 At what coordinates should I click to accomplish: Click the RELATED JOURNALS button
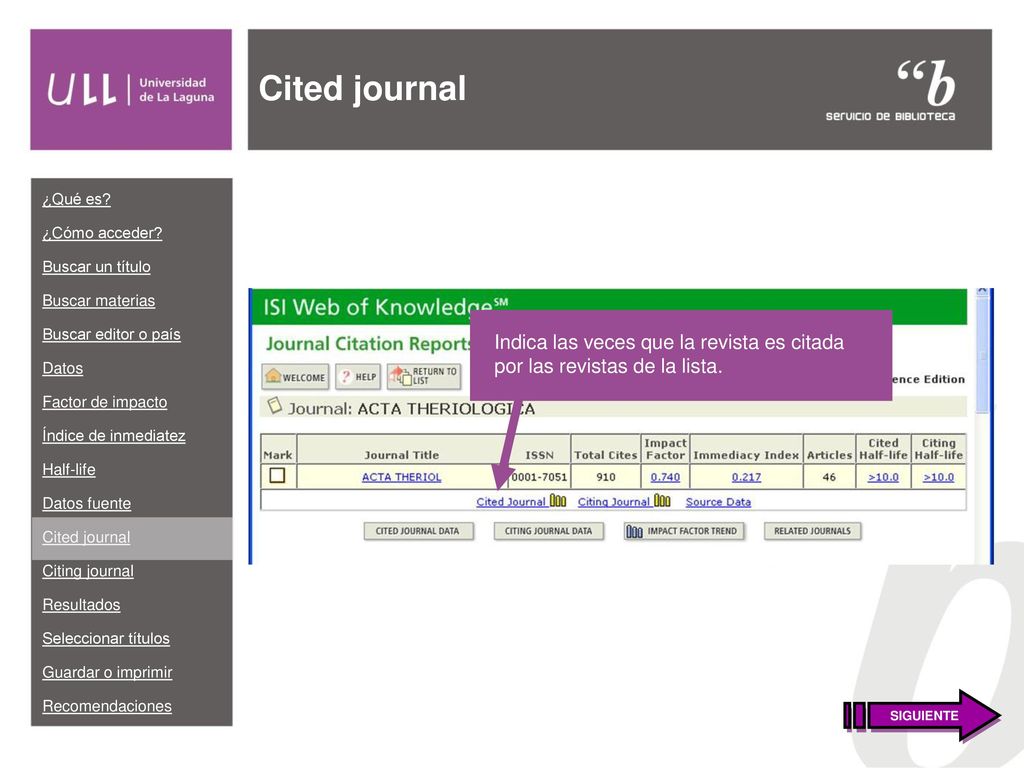812,531
